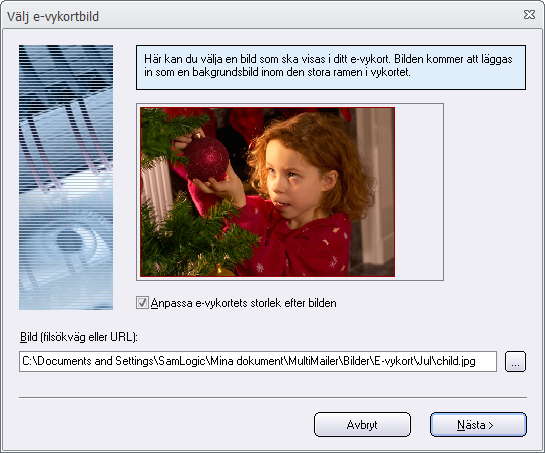
Task: Click the empty area beside the preview image
Action: (419, 192)
